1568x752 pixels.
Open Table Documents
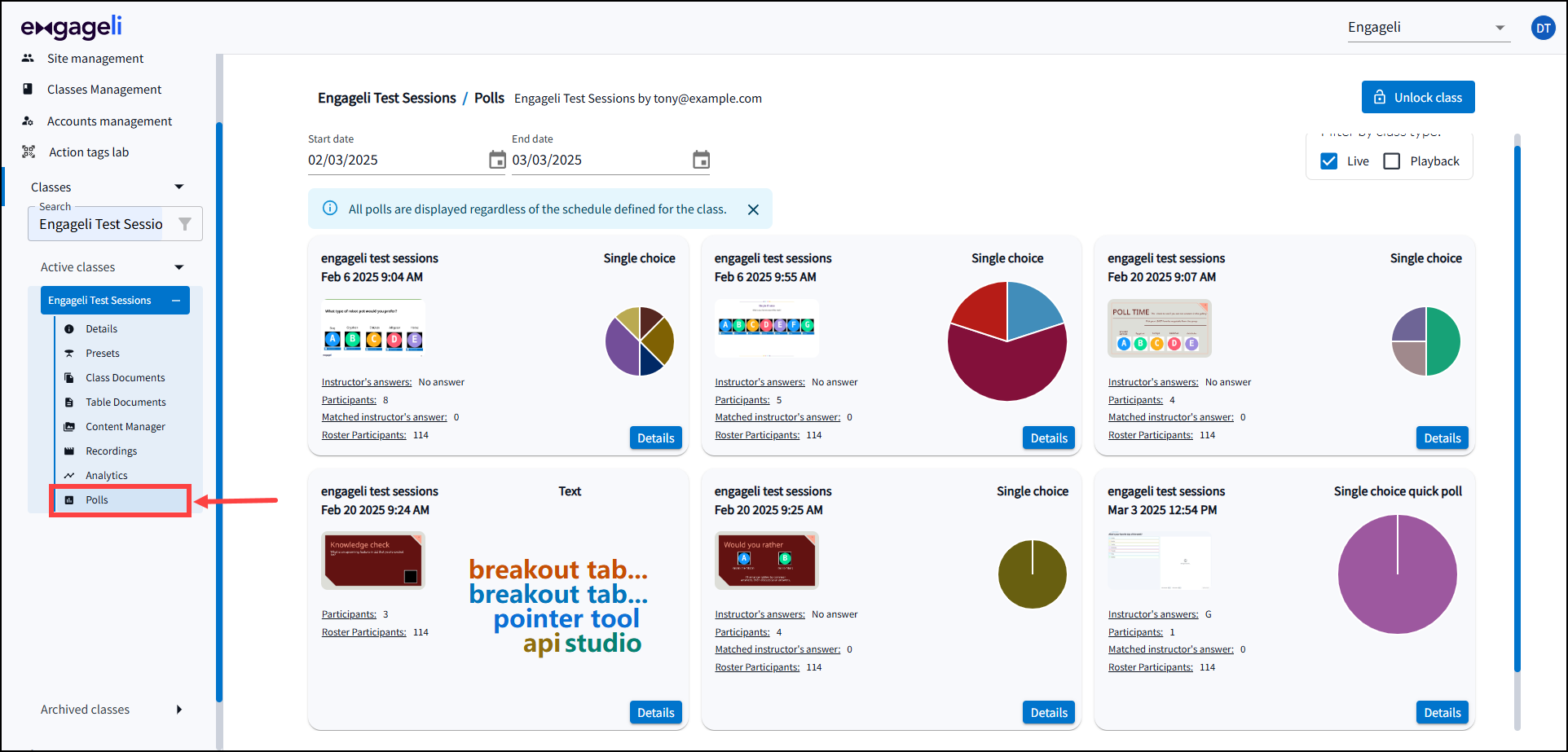[x=126, y=402]
